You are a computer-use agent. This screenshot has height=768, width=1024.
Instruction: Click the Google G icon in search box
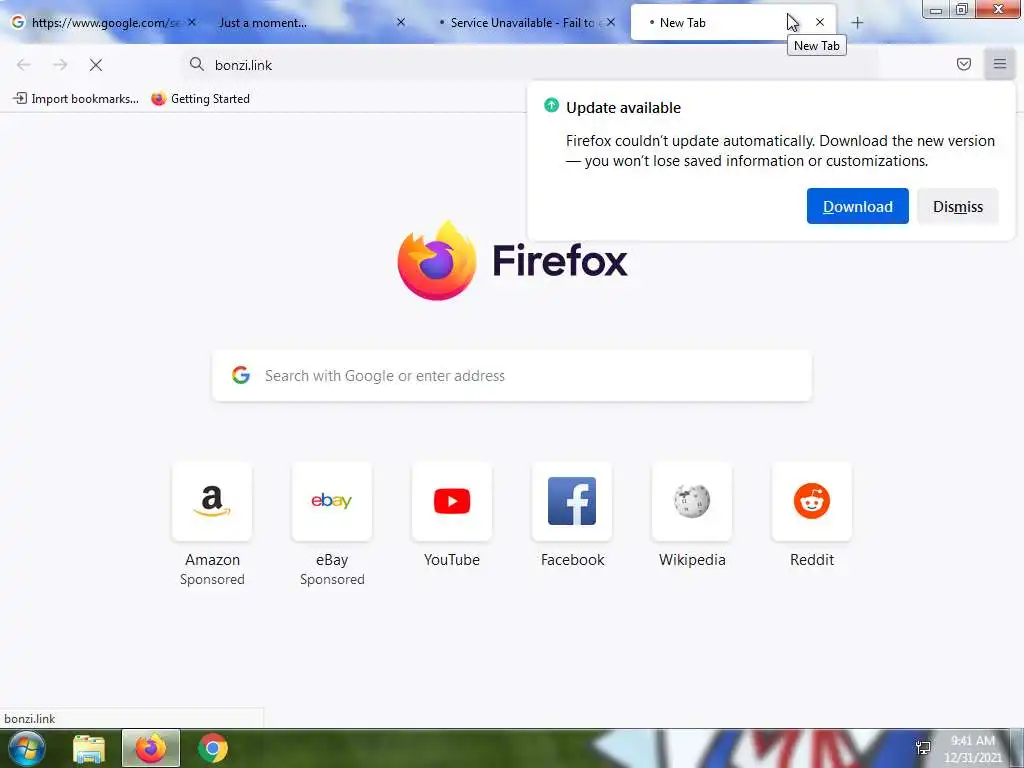241,375
